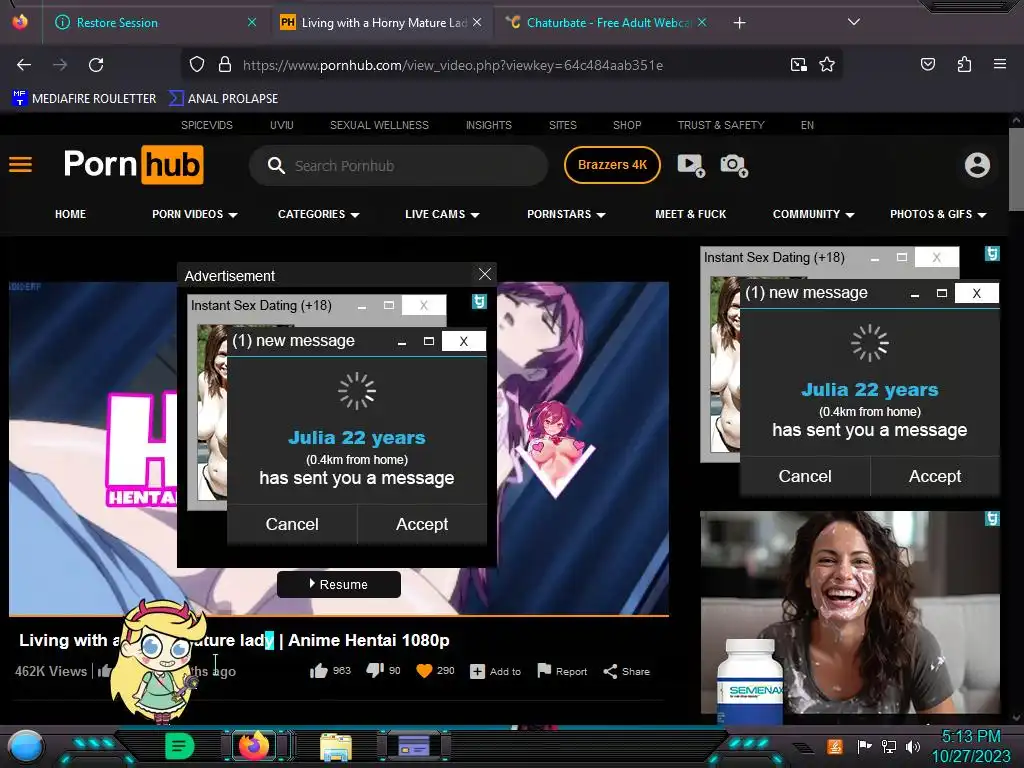
Task: Open the tracking protection shield icon
Action: click(x=197, y=65)
